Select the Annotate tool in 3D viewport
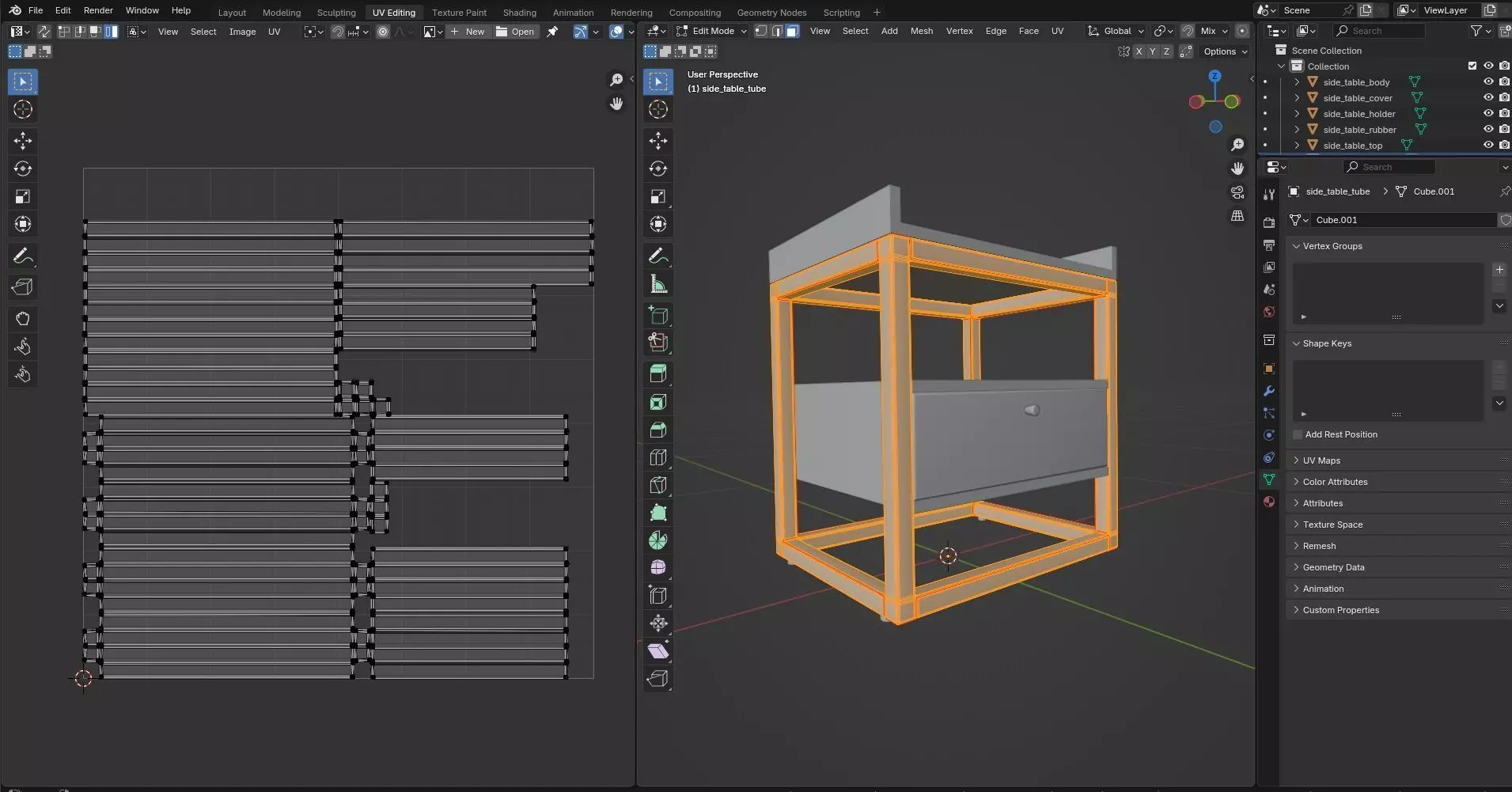Image resolution: width=1512 pixels, height=792 pixels. (658, 256)
